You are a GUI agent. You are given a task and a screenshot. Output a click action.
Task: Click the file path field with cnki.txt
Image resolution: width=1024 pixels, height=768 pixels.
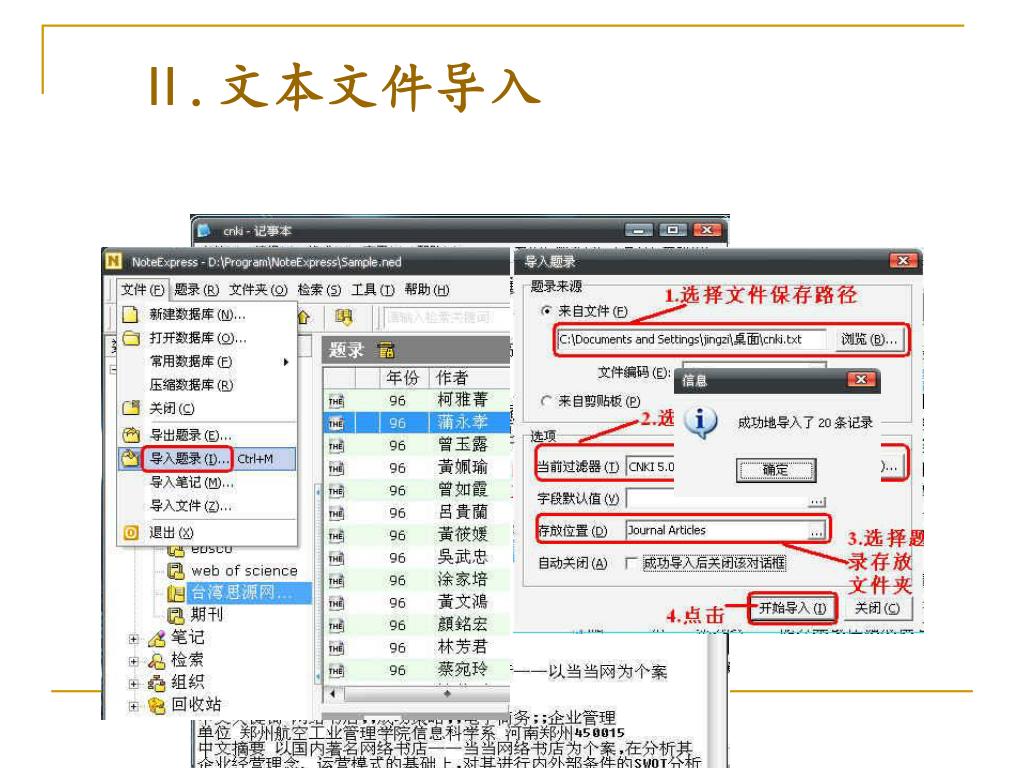pos(691,340)
